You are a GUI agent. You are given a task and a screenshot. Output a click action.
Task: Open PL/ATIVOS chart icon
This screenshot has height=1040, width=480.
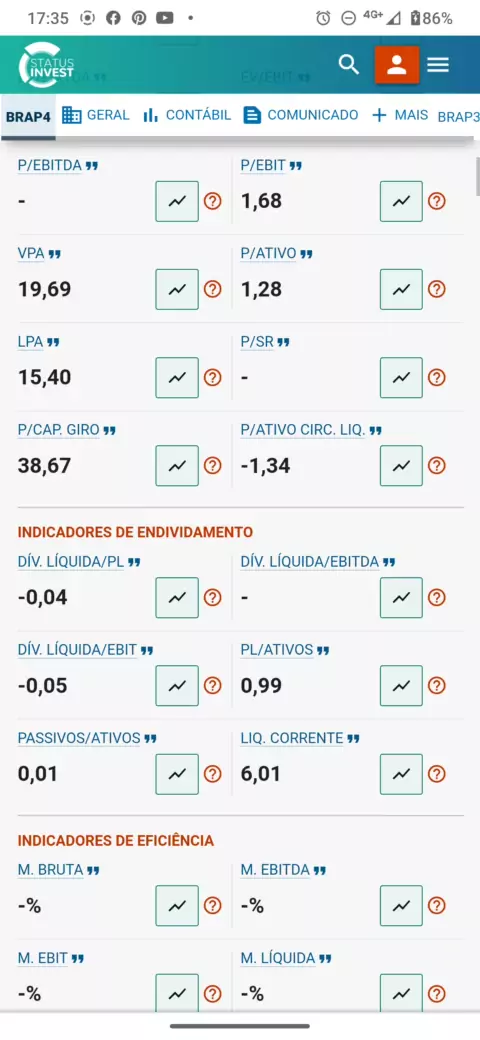coord(401,686)
